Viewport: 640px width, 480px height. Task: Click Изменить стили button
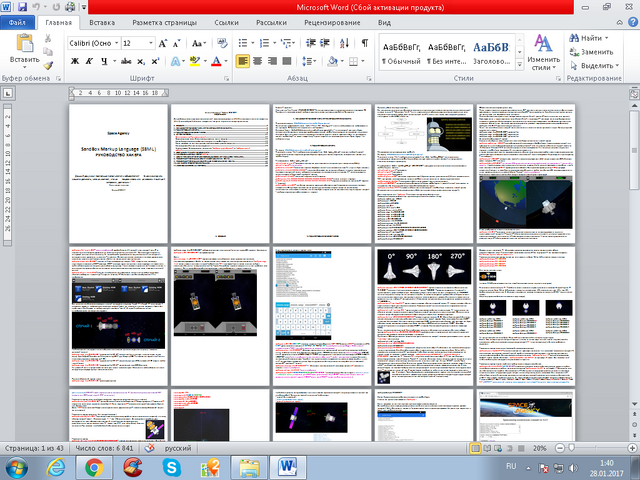543,52
